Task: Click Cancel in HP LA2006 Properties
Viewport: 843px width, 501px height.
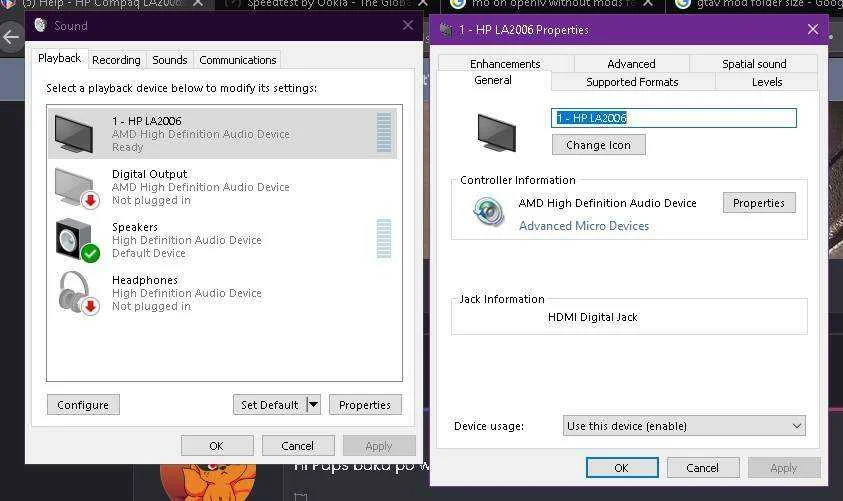Action: tap(703, 468)
